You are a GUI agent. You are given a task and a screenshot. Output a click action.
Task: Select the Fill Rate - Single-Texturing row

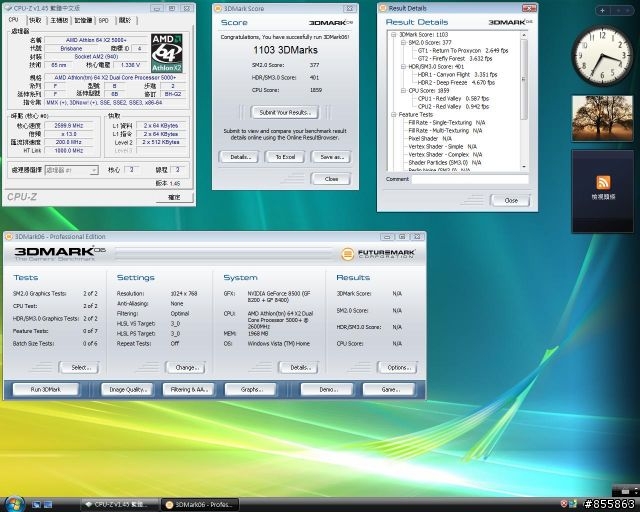(x=447, y=122)
